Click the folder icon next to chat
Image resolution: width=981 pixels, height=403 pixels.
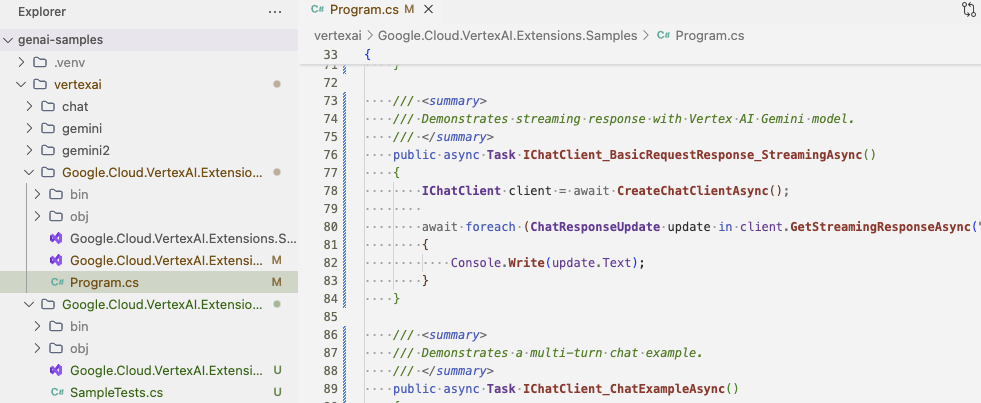point(48,106)
